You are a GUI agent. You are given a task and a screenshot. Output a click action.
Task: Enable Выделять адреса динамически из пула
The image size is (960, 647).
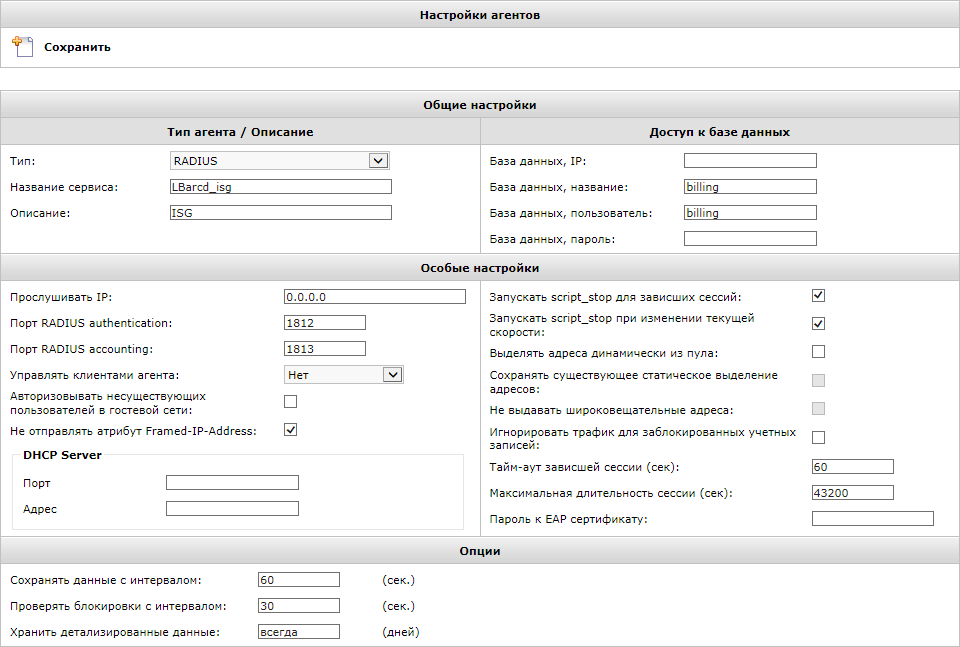[x=819, y=351]
